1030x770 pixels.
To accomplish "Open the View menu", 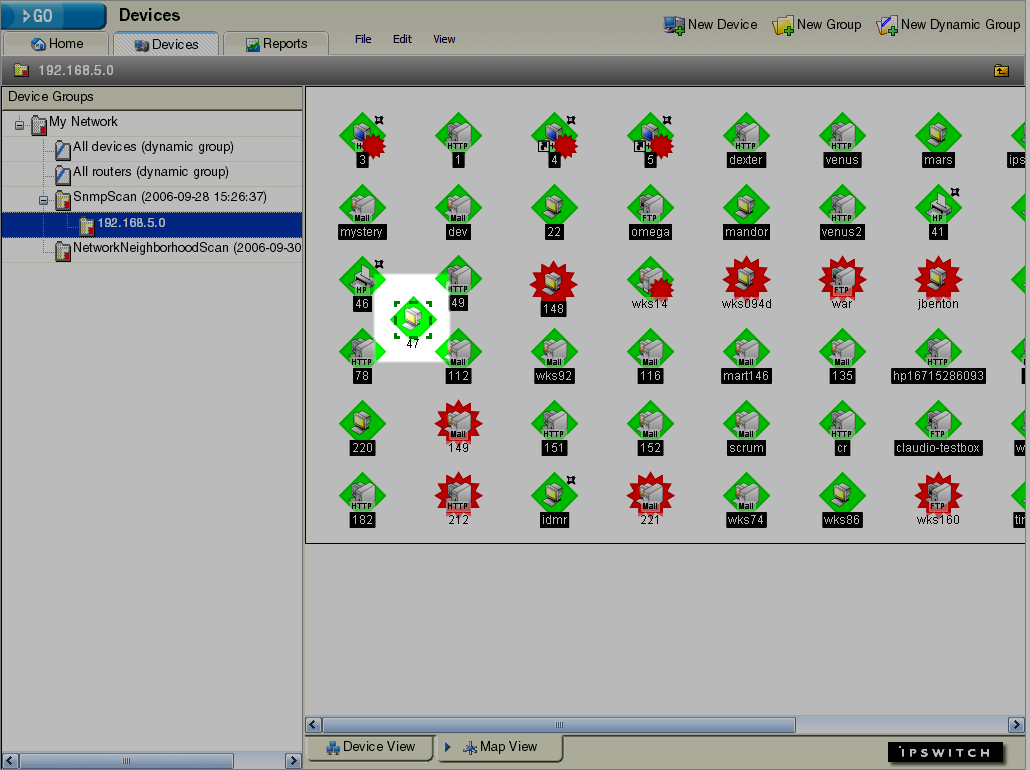I will (444, 39).
